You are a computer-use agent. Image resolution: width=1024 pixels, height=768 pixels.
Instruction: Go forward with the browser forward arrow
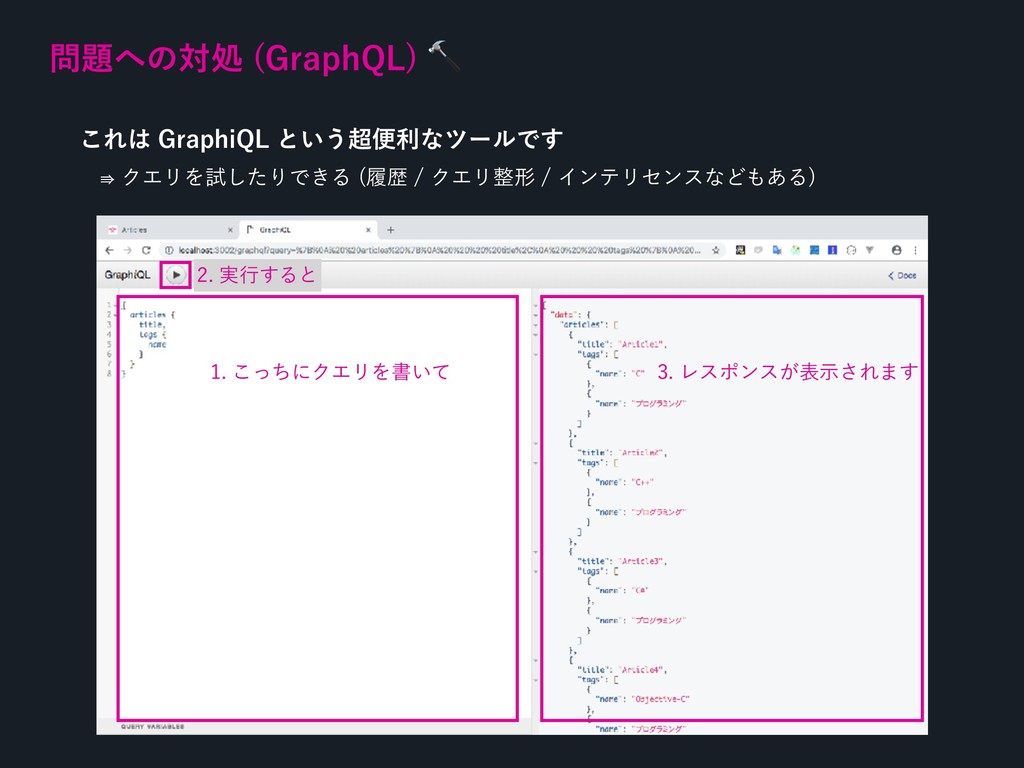coord(127,250)
